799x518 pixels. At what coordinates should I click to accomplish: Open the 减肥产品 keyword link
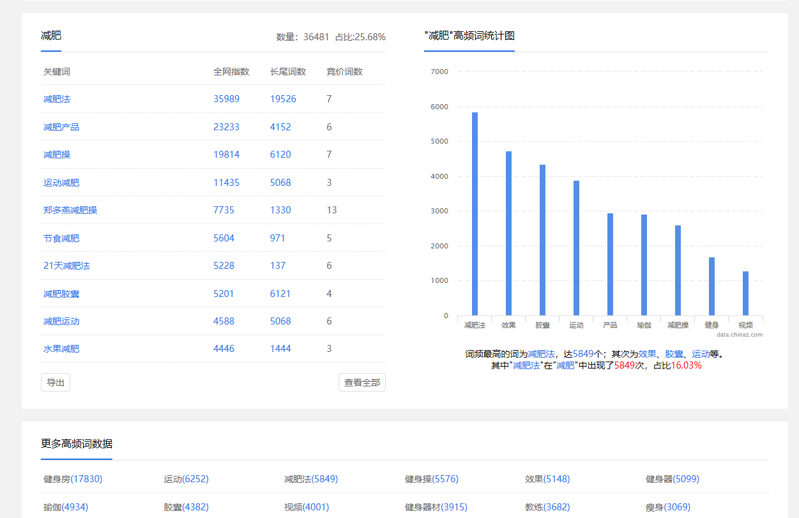point(61,127)
